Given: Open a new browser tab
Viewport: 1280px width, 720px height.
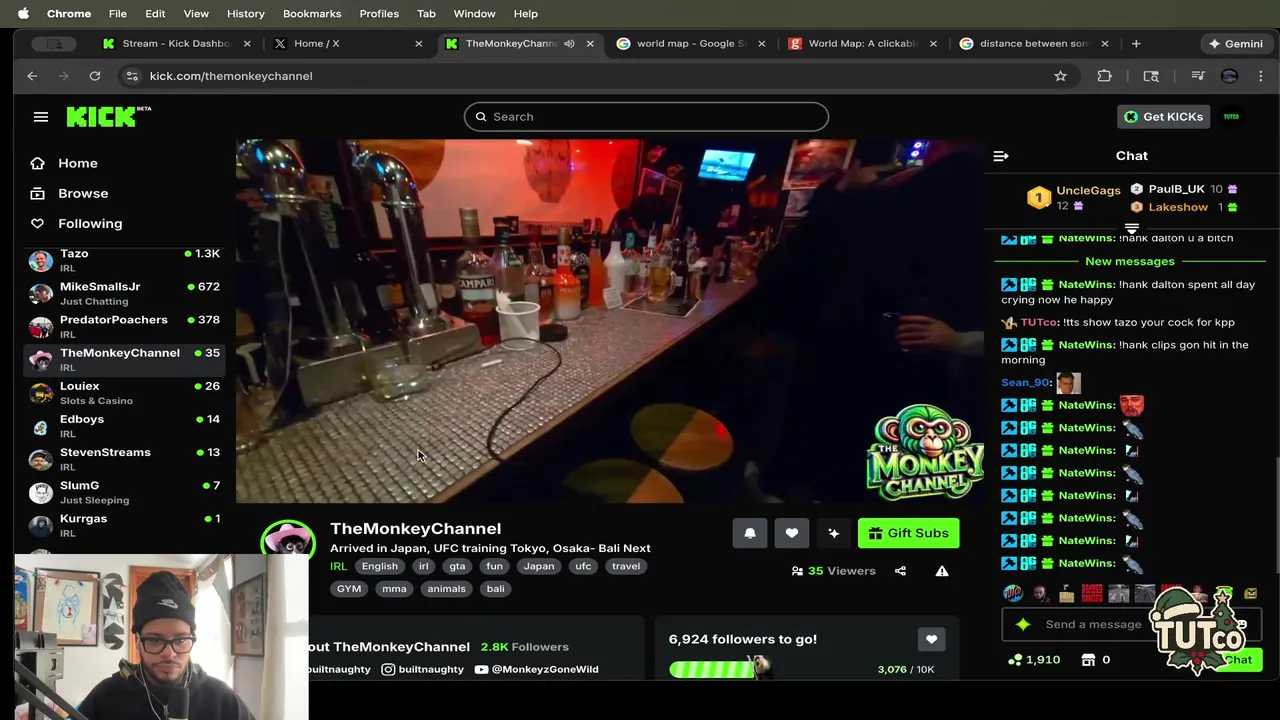Looking at the screenshot, I should pyautogui.click(x=1136, y=44).
